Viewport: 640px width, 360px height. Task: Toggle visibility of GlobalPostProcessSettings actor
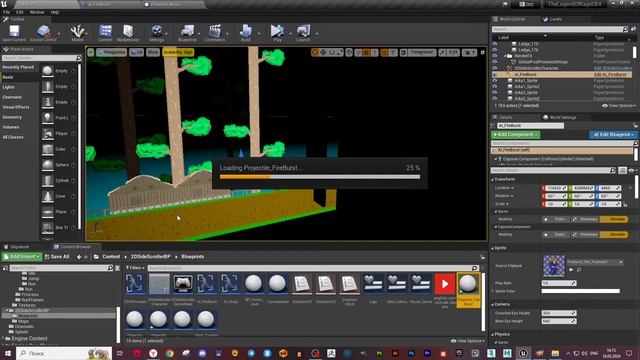tap(495, 62)
